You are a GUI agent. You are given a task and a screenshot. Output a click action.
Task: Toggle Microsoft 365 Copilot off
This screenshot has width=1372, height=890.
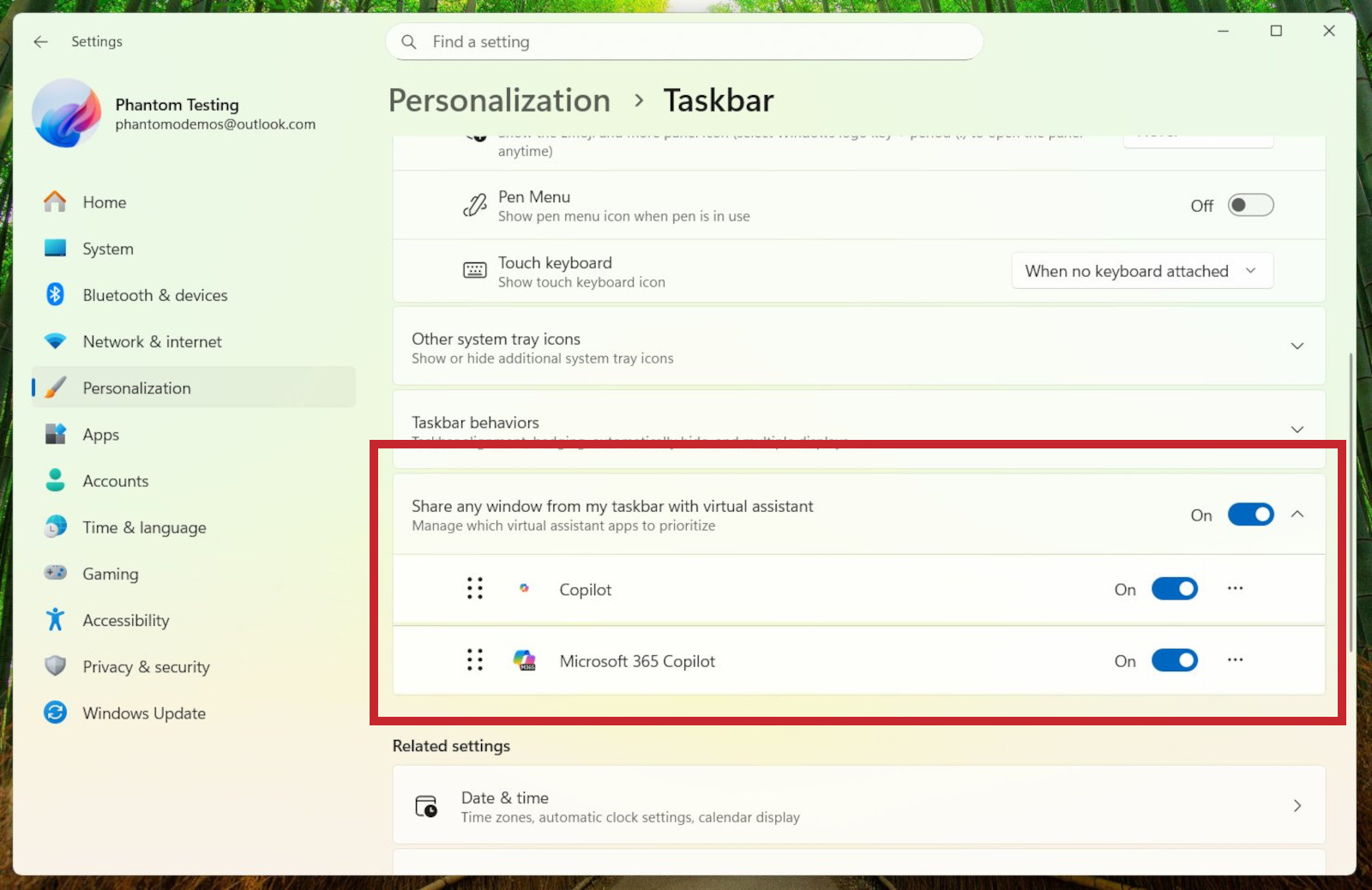1174,660
